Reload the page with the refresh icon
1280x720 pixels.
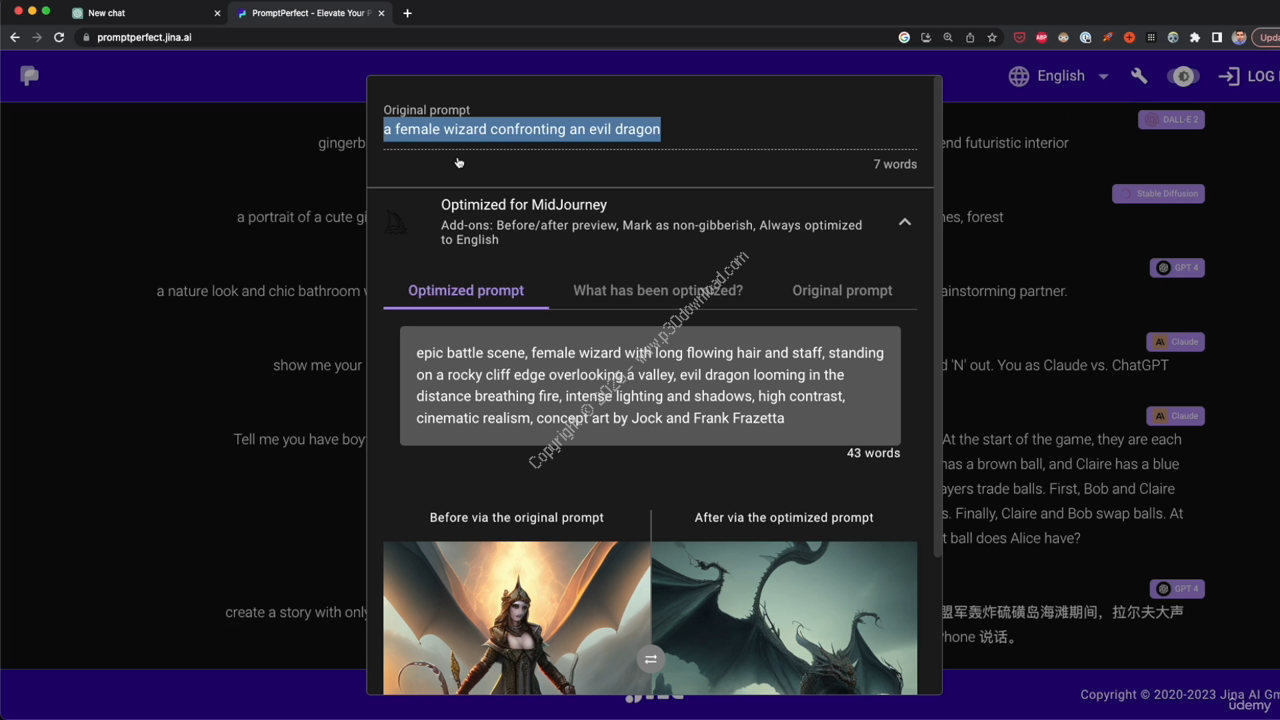tap(59, 37)
